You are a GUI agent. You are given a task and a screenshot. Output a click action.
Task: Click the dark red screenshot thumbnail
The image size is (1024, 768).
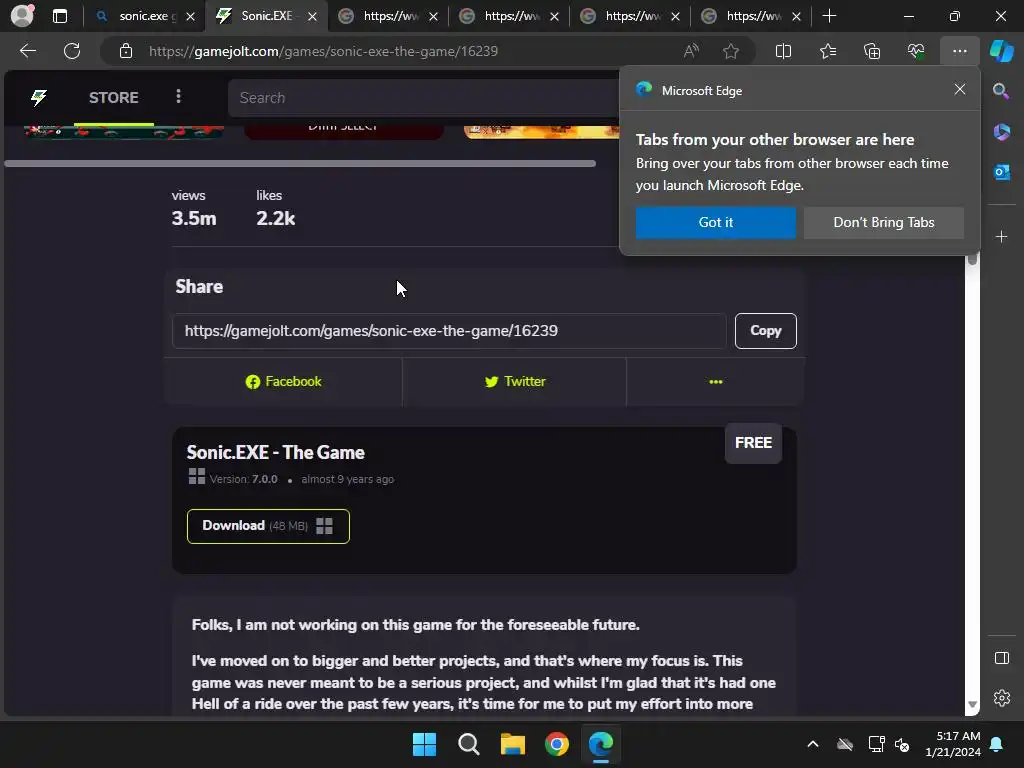click(x=344, y=132)
